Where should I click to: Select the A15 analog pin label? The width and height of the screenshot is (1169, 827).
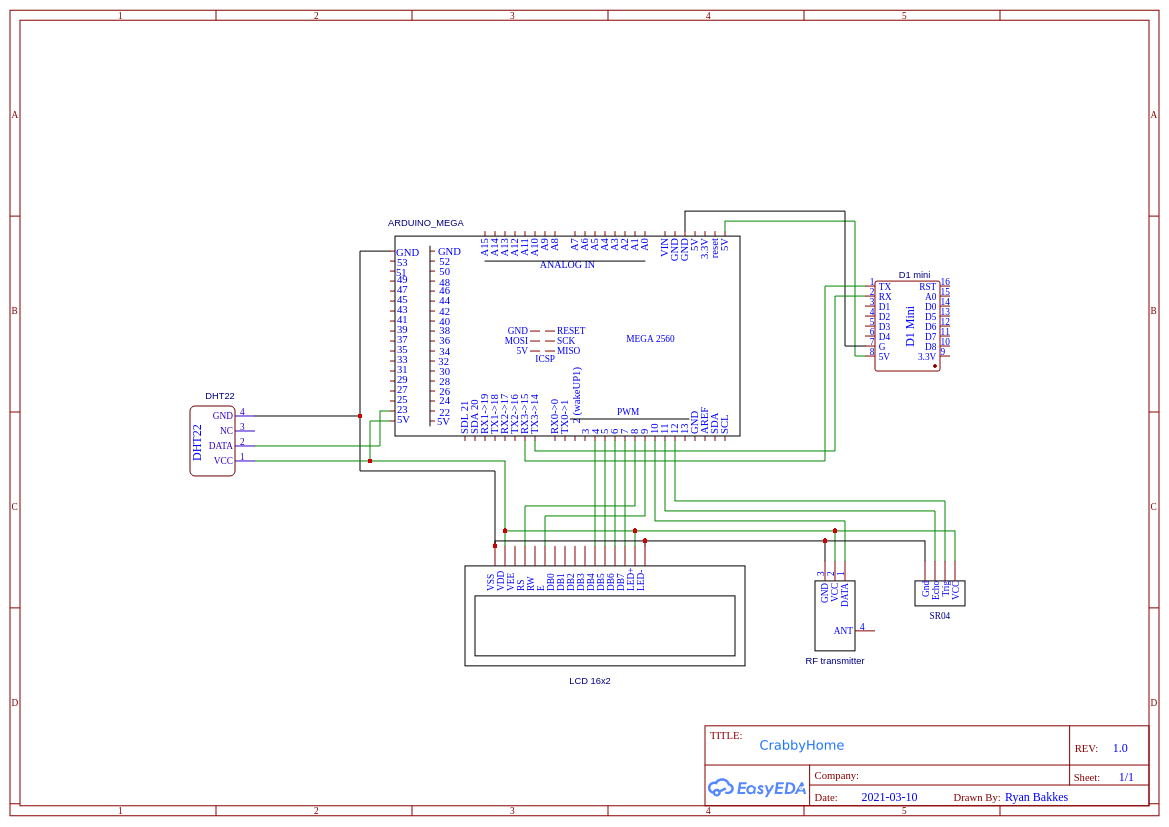[485, 248]
